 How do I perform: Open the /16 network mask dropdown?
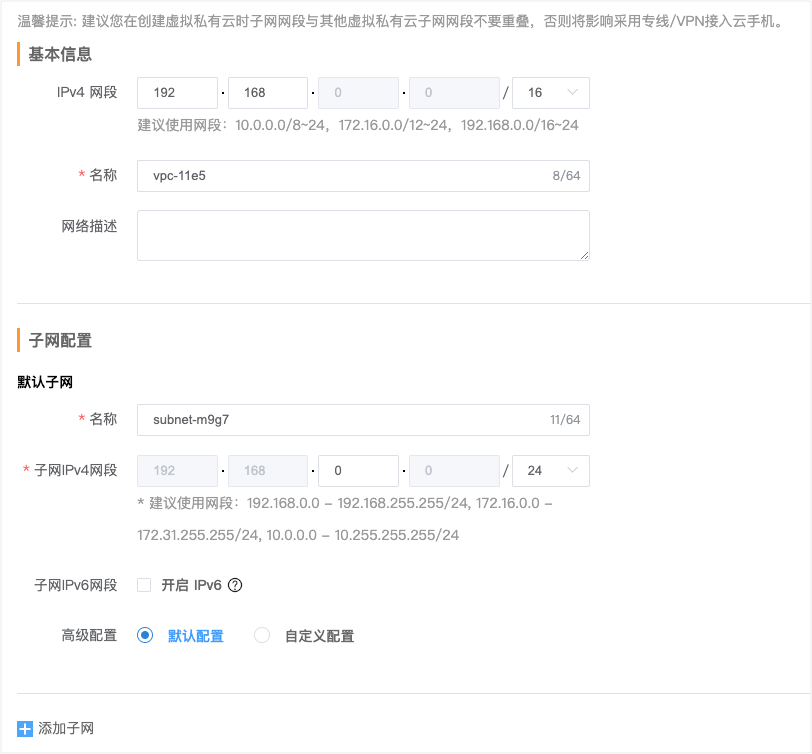point(550,92)
